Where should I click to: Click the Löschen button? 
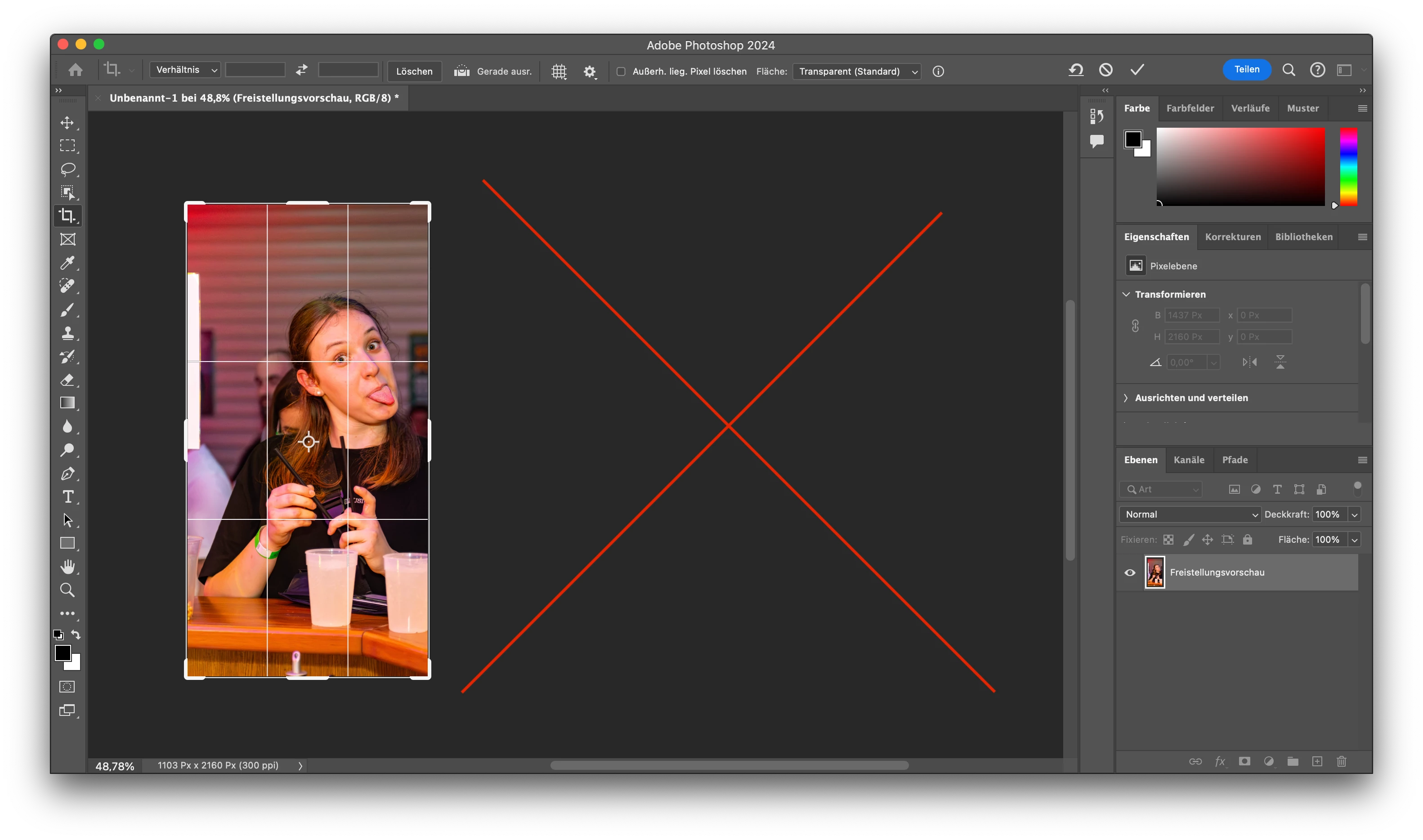click(x=414, y=71)
